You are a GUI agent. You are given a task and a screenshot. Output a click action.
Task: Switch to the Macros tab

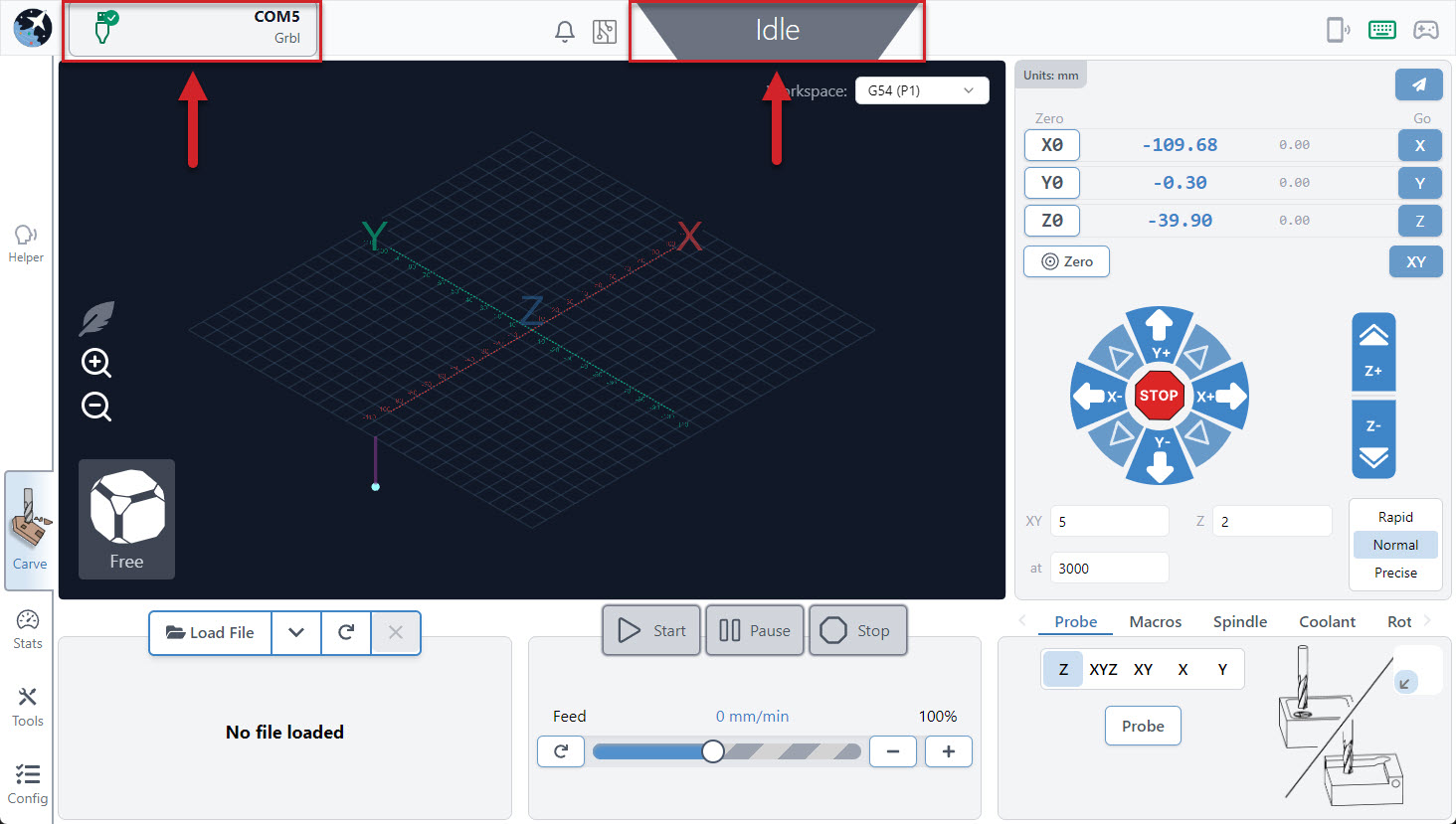pos(1155,621)
